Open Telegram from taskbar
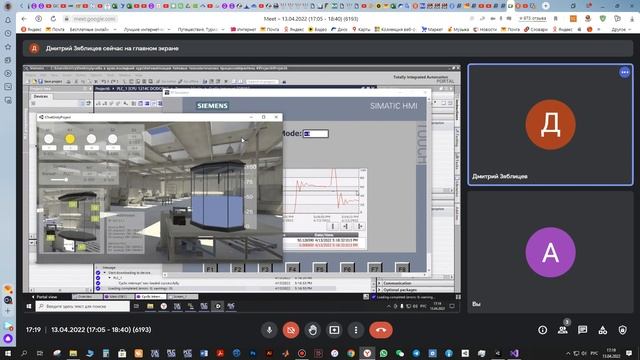Screen dimensions: 640x360 tap(416, 353)
